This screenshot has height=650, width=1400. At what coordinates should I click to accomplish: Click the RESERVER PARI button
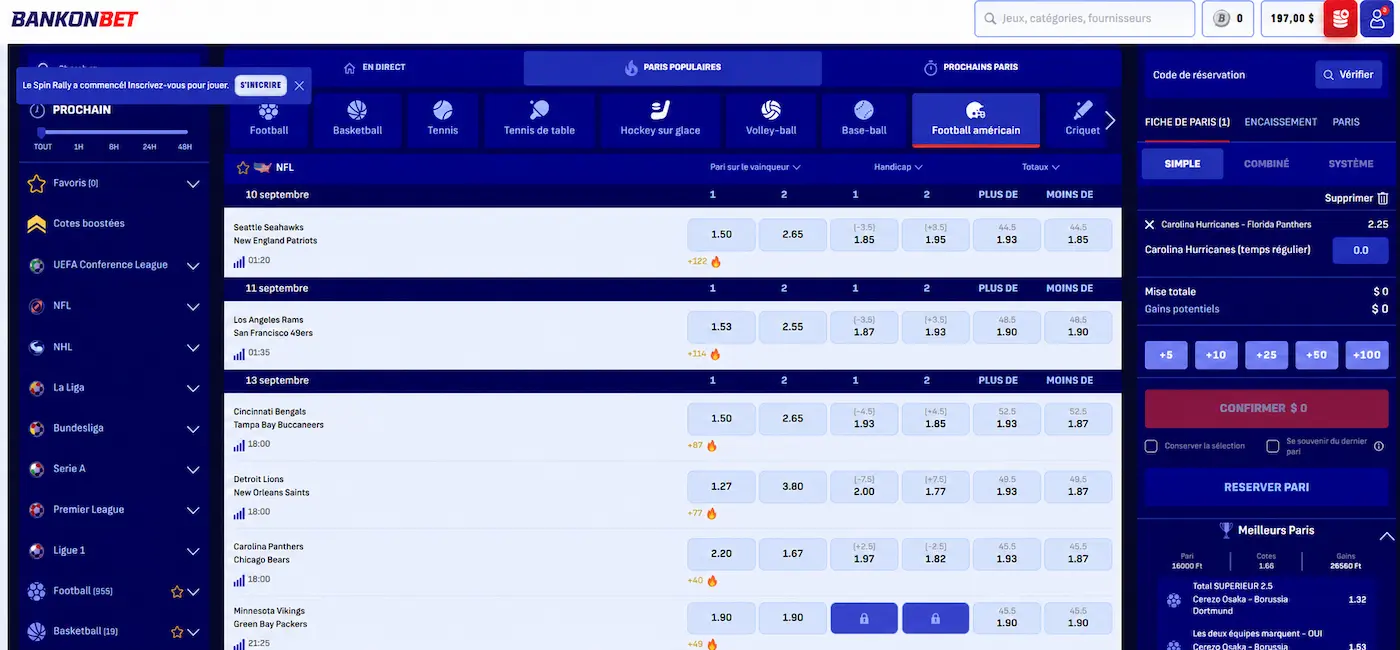pos(1266,488)
